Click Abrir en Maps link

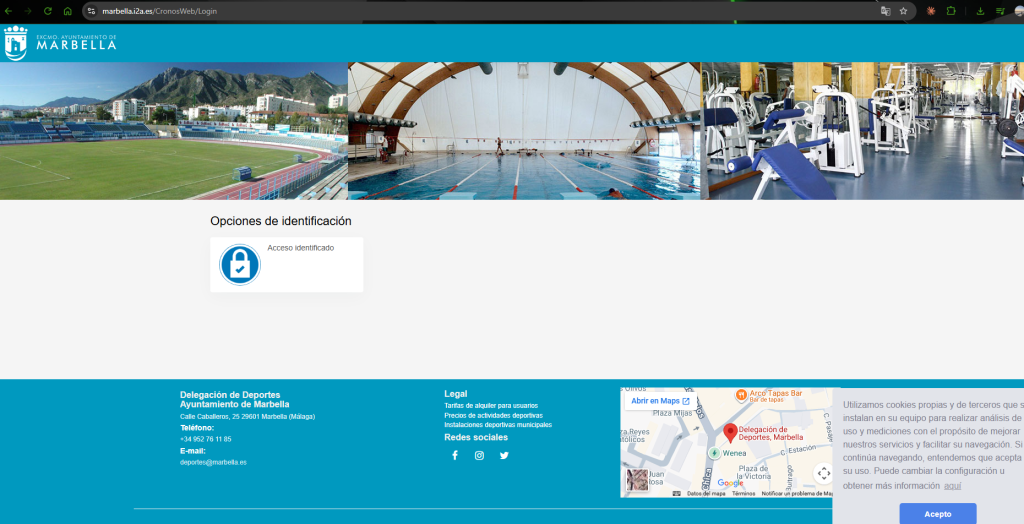[x=660, y=401]
